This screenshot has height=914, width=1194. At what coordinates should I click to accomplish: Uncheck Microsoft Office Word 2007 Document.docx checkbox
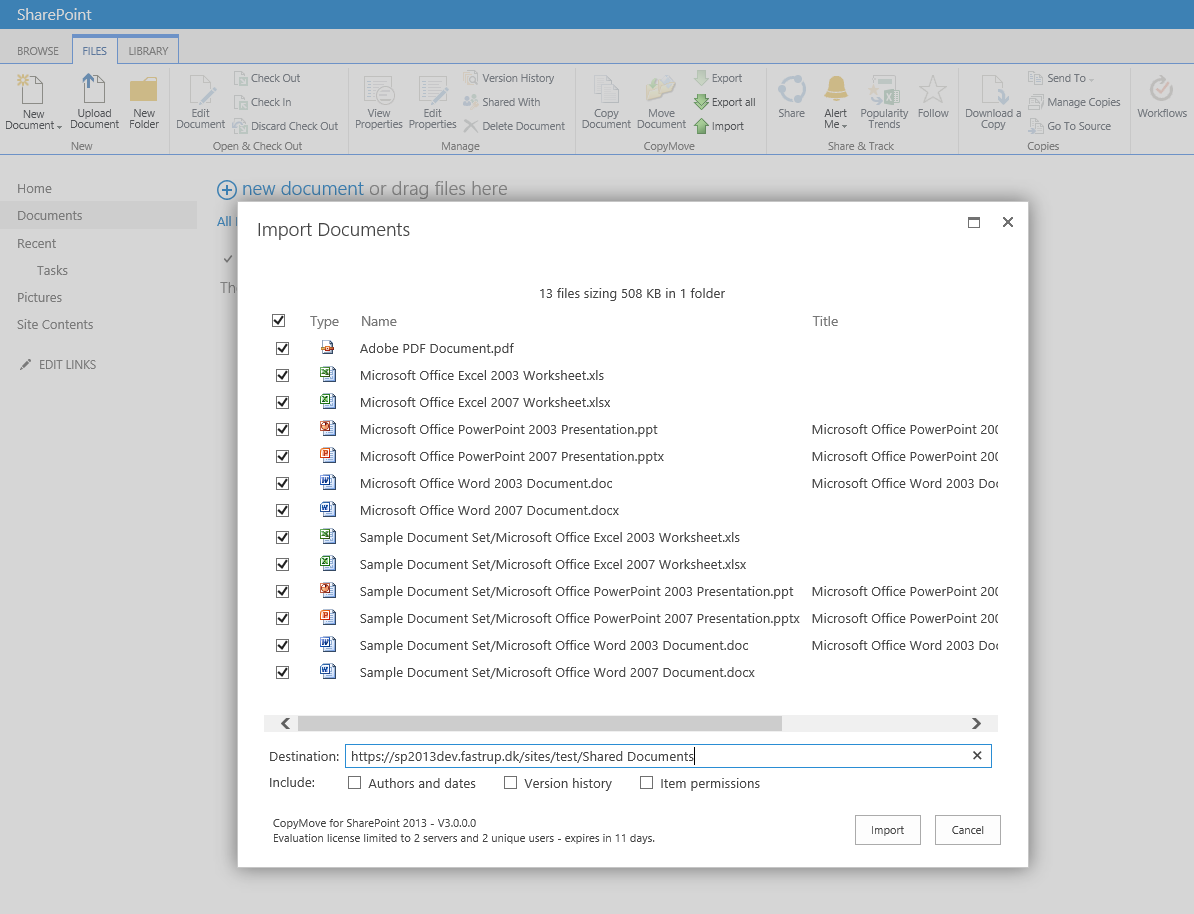click(x=283, y=510)
